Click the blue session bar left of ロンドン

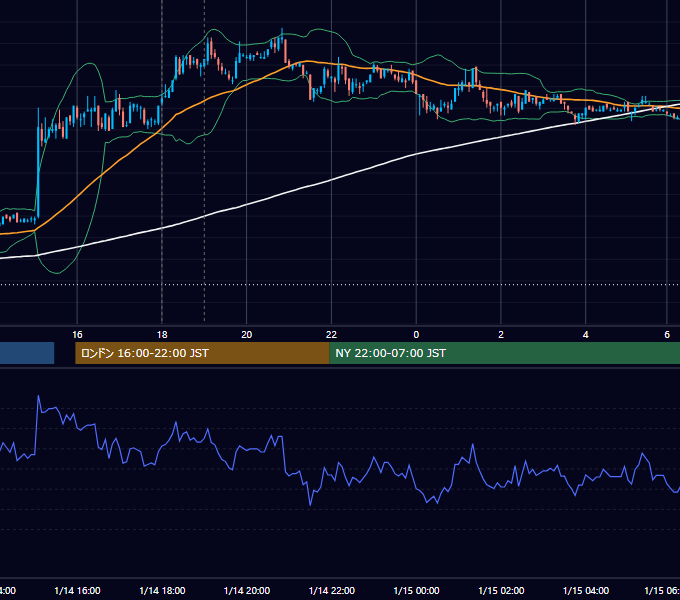point(27,353)
